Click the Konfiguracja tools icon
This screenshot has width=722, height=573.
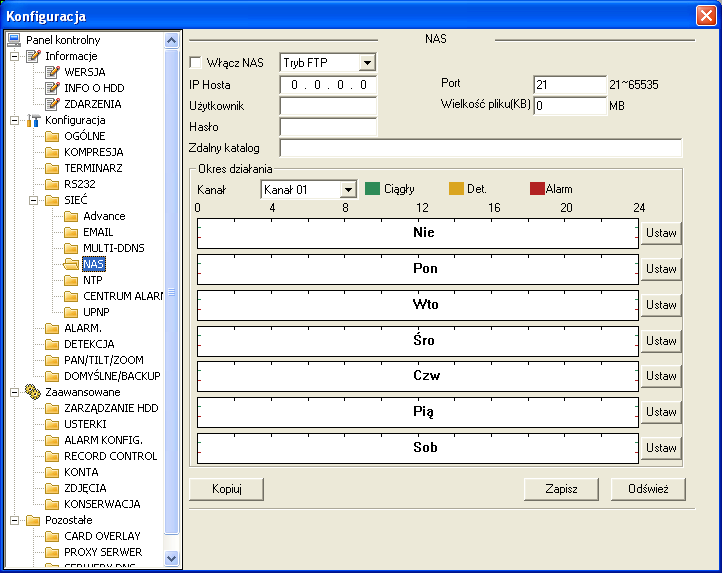tap(33, 120)
